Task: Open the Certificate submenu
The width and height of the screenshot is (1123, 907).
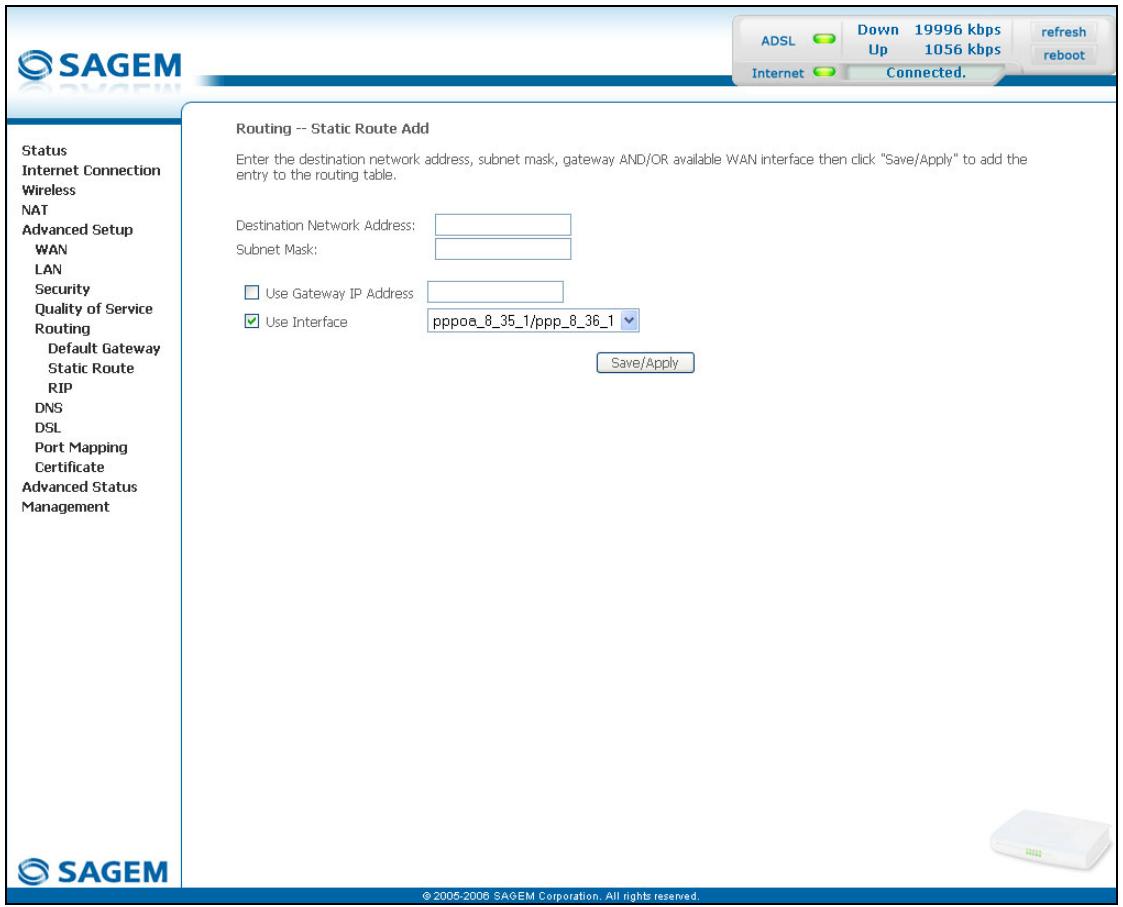Action: point(69,467)
